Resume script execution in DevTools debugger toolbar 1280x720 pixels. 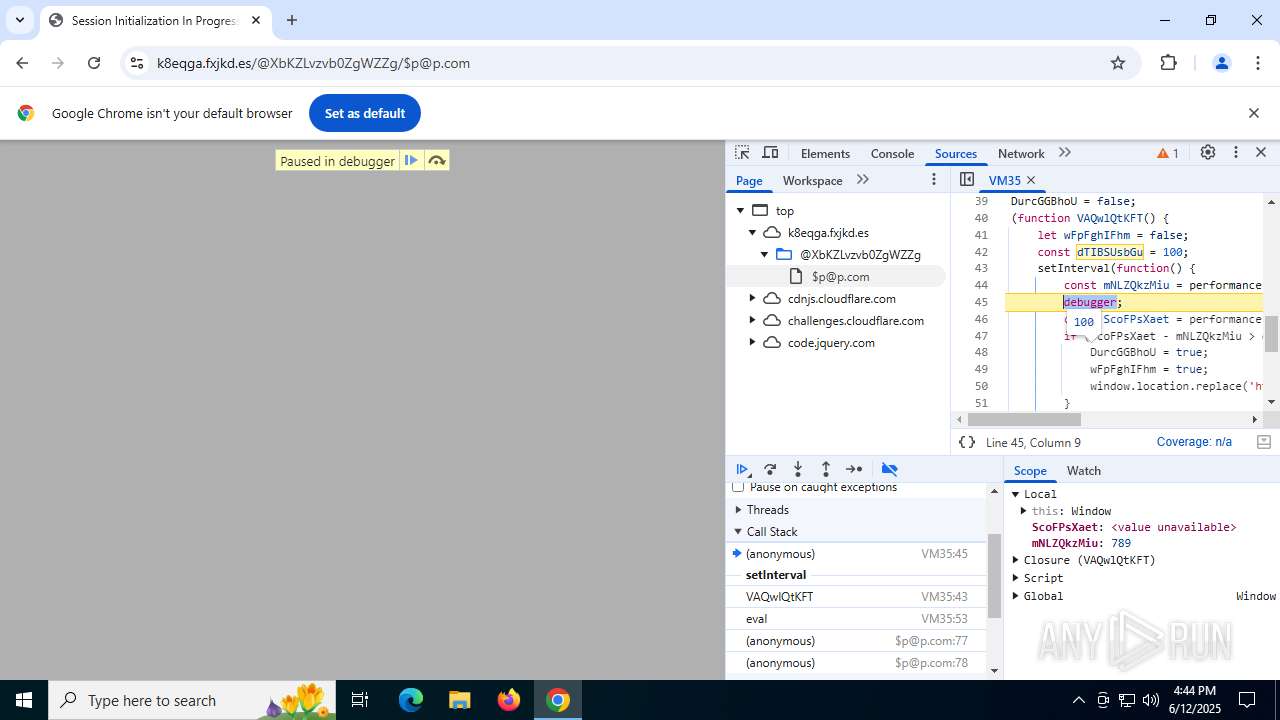(743, 469)
